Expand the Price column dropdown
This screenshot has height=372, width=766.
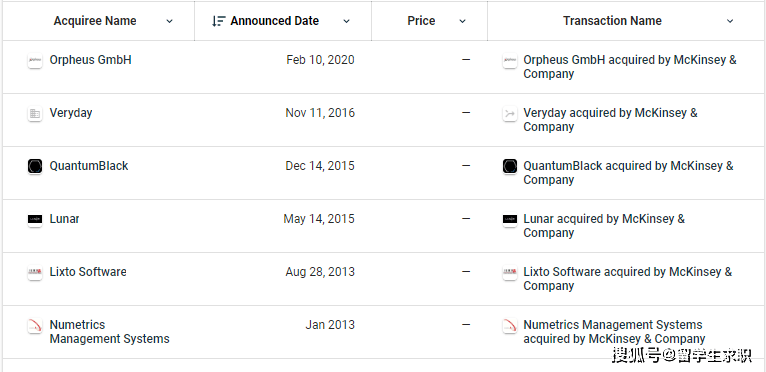(x=463, y=21)
